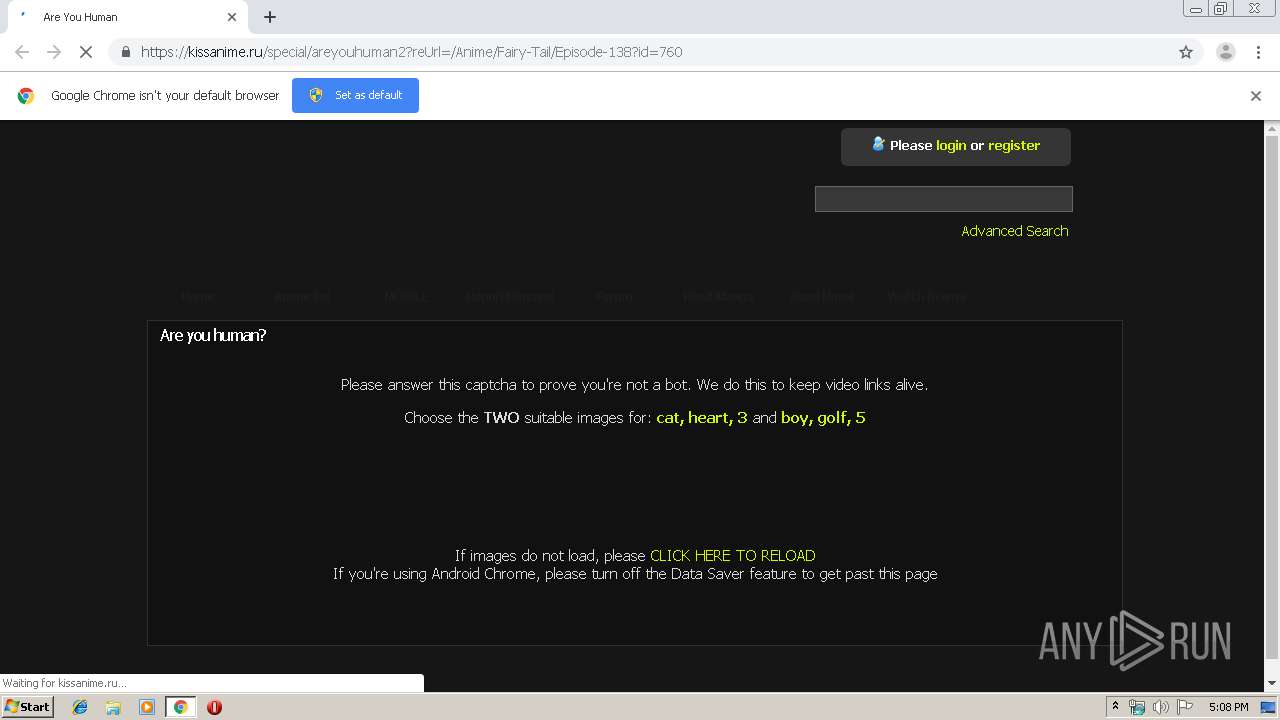Go back to previous page
1280x720 pixels.
[22, 52]
